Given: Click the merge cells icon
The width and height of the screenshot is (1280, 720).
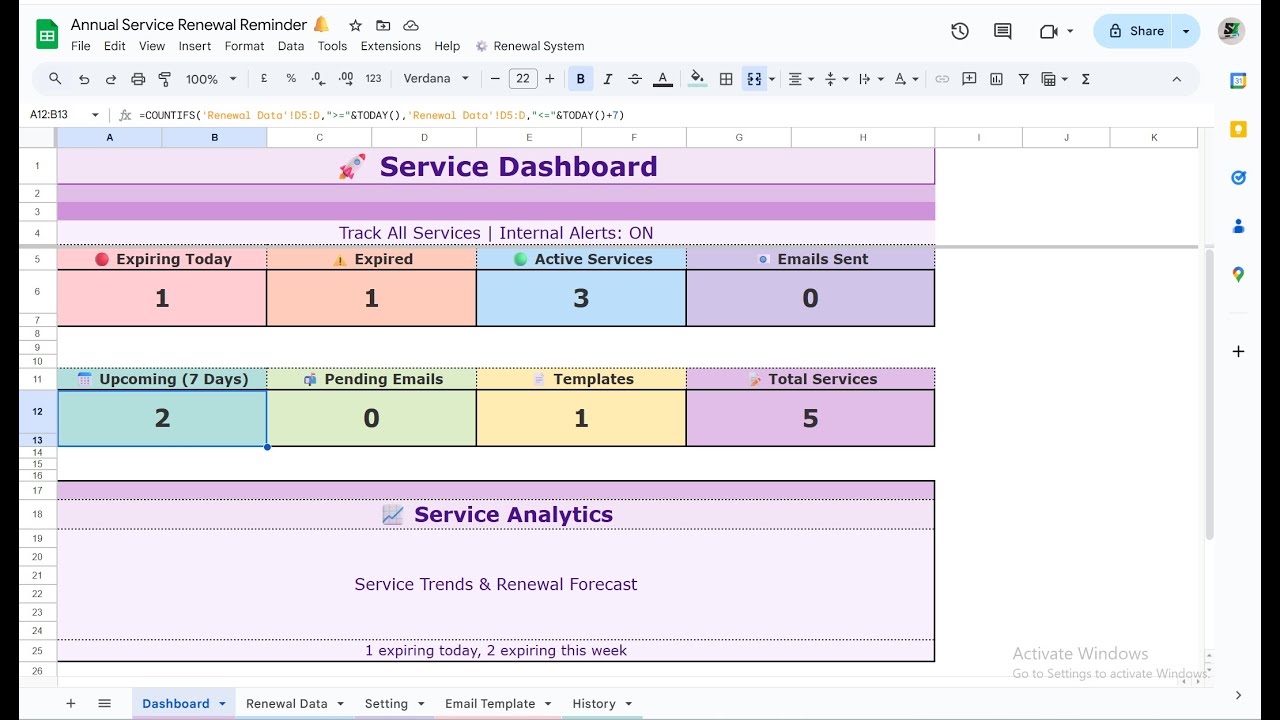Looking at the screenshot, I should point(754,79).
